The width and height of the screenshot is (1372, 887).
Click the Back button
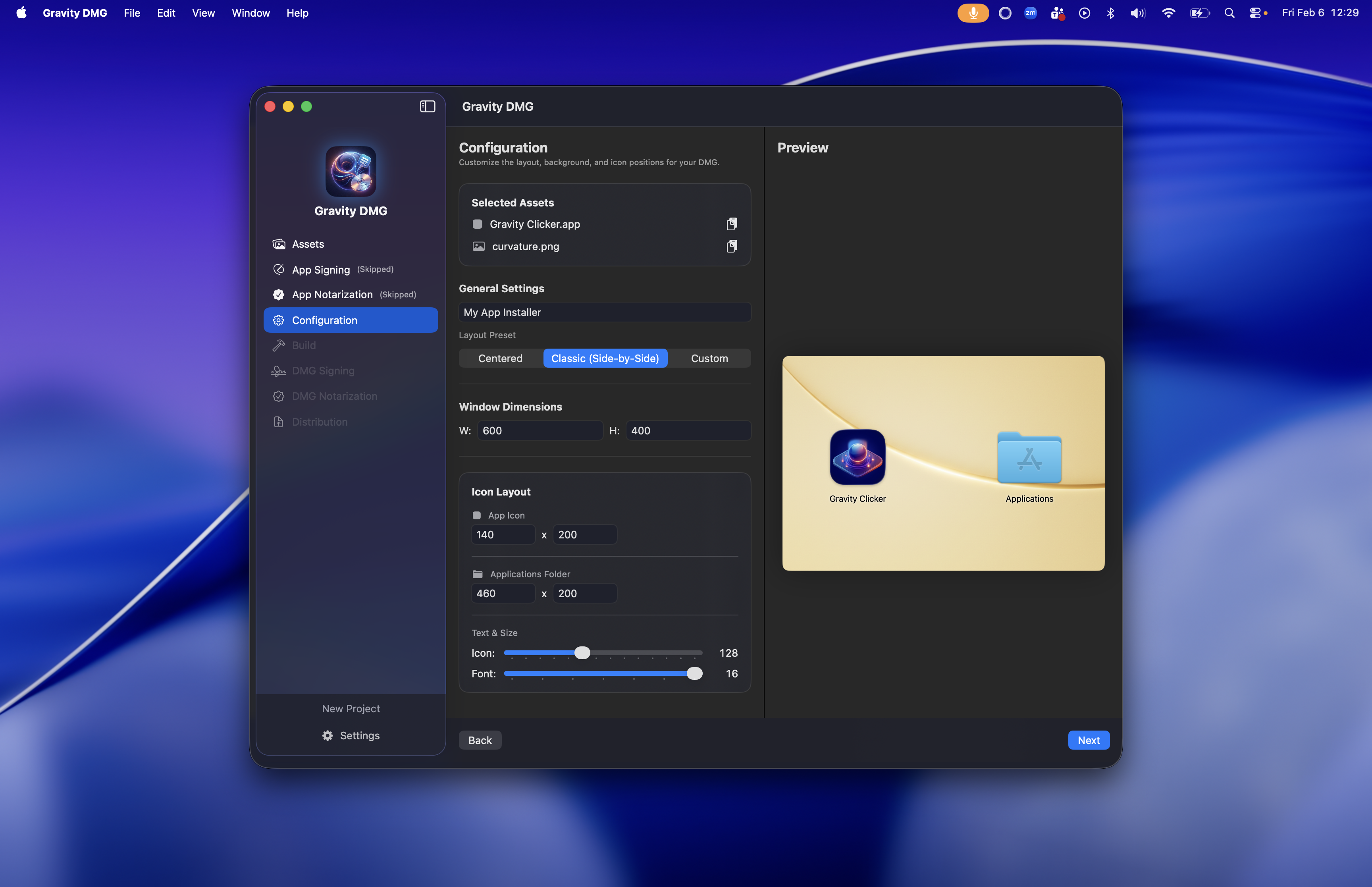coord(480,740)
